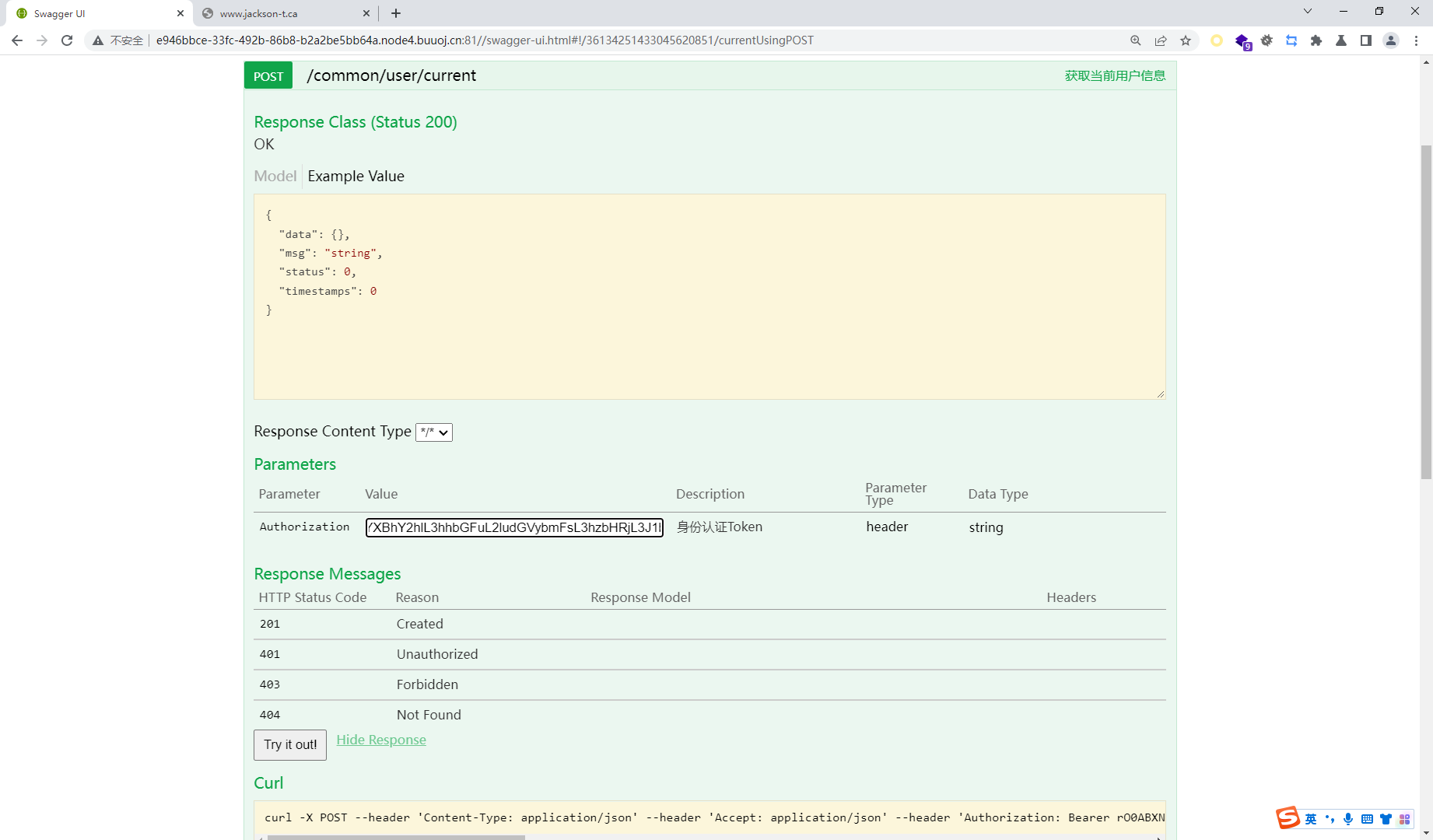
Task: Click the 403 status code cell
Action: tap(270, 684)
